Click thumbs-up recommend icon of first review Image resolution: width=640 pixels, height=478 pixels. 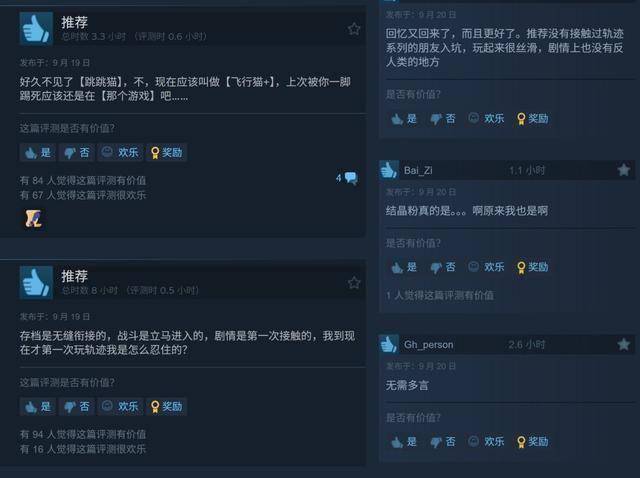(x=36, y=28)
